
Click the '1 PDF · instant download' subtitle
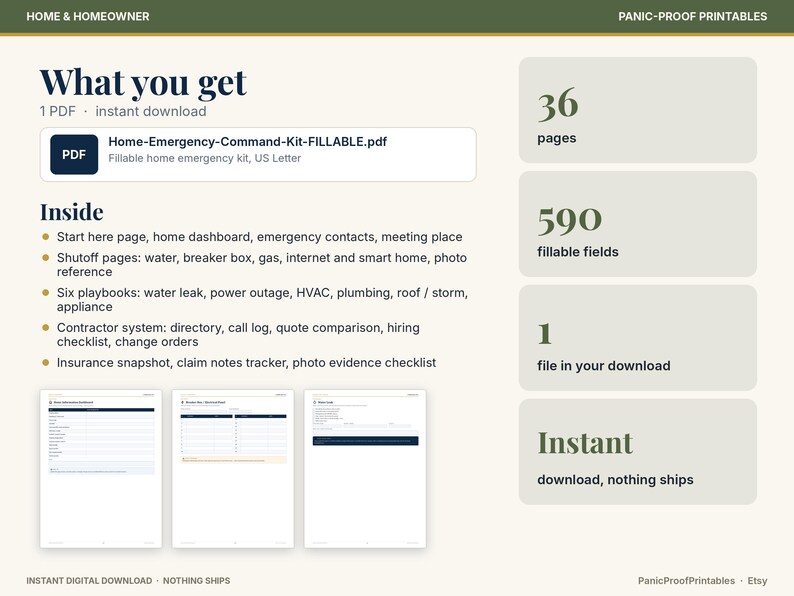pyautogui.click(x=123, y=111)
